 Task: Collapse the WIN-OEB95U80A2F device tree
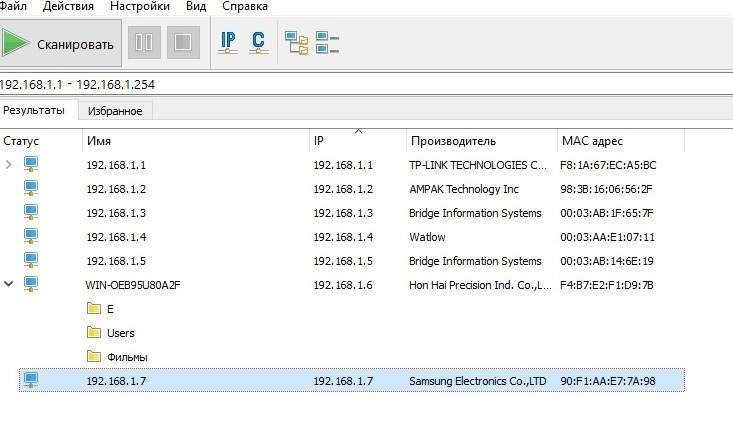pyautogui.click(x=9, y=284)
